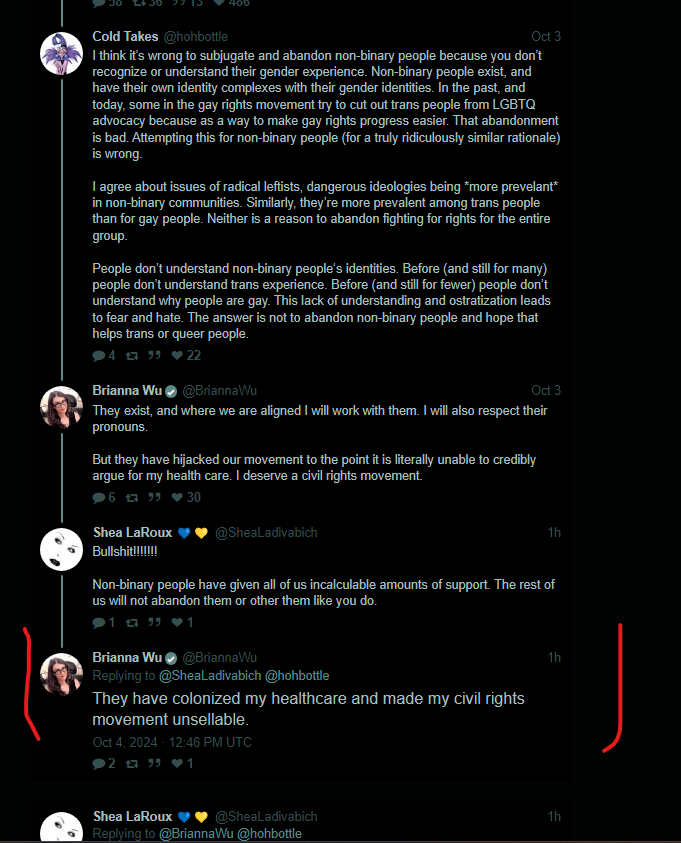Like Shea LaRoux's 'Bullshit!!!!!!!' reply
This screenshot has height=843, width=681.
click(182, 623)
